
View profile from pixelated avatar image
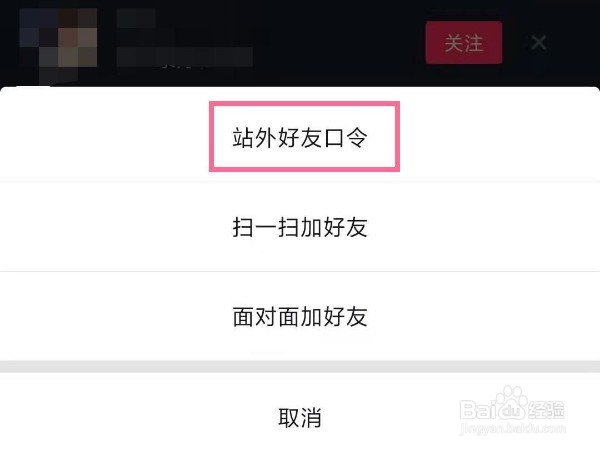coord(58,43)
